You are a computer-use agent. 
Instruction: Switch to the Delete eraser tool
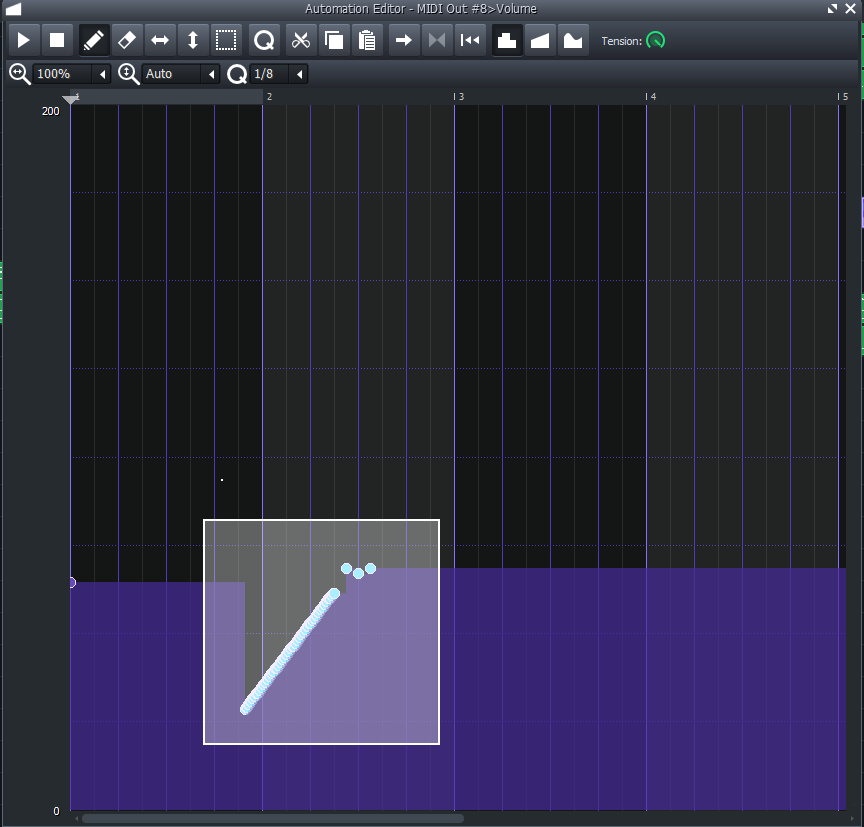126,40
